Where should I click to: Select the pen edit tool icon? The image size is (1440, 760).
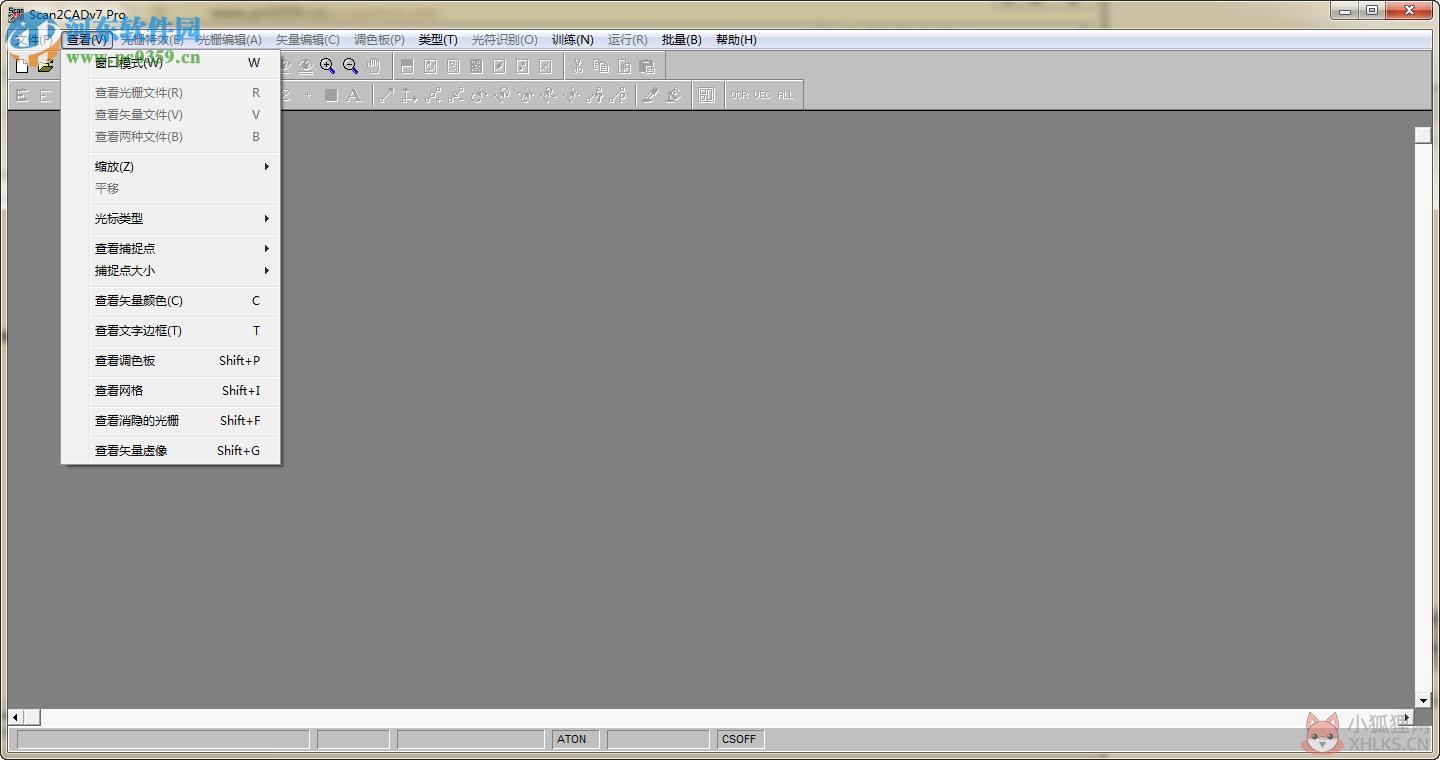(651, 96)
